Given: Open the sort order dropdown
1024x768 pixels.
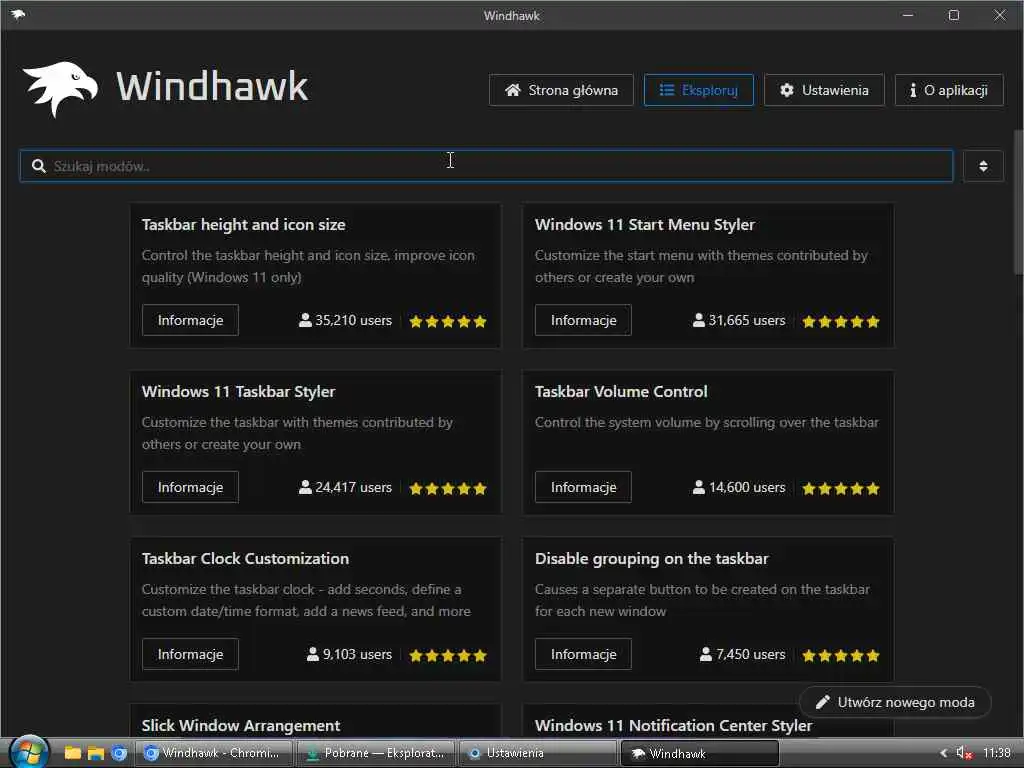Looking at the screenshot, I should (983, 166).
